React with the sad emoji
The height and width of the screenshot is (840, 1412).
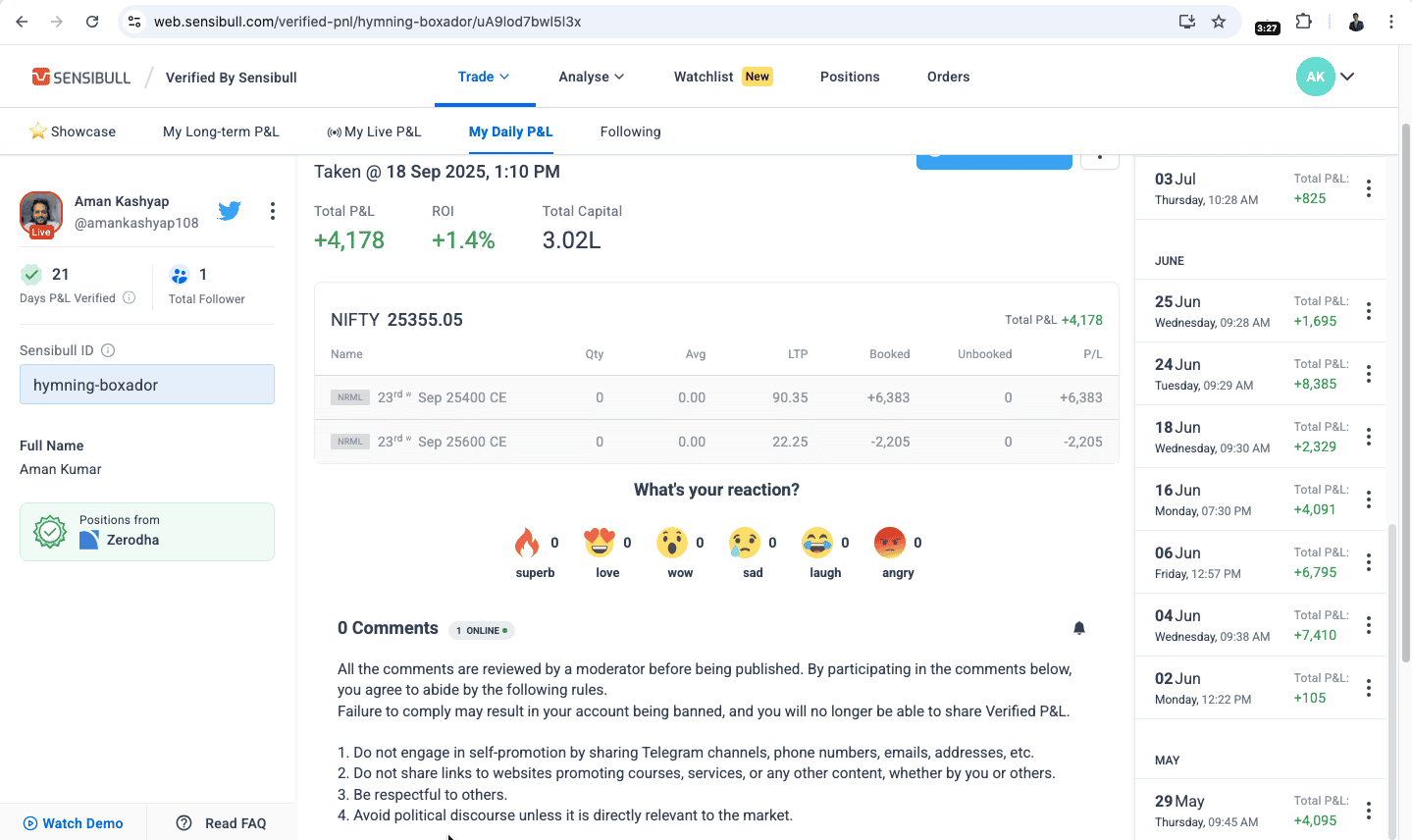click(744, 543)
